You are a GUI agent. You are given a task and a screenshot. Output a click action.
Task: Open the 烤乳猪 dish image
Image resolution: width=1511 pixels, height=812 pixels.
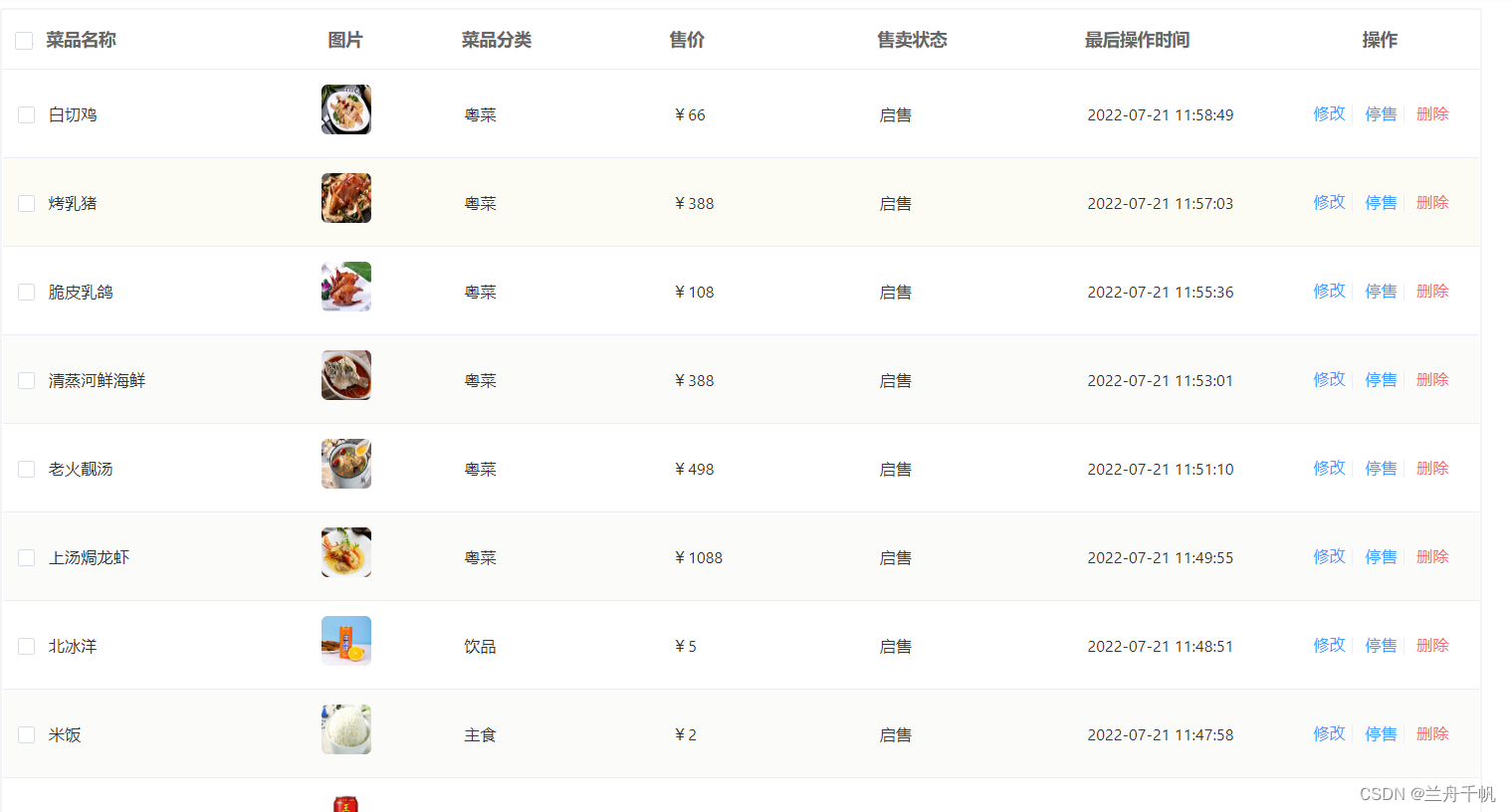(345, 198)
